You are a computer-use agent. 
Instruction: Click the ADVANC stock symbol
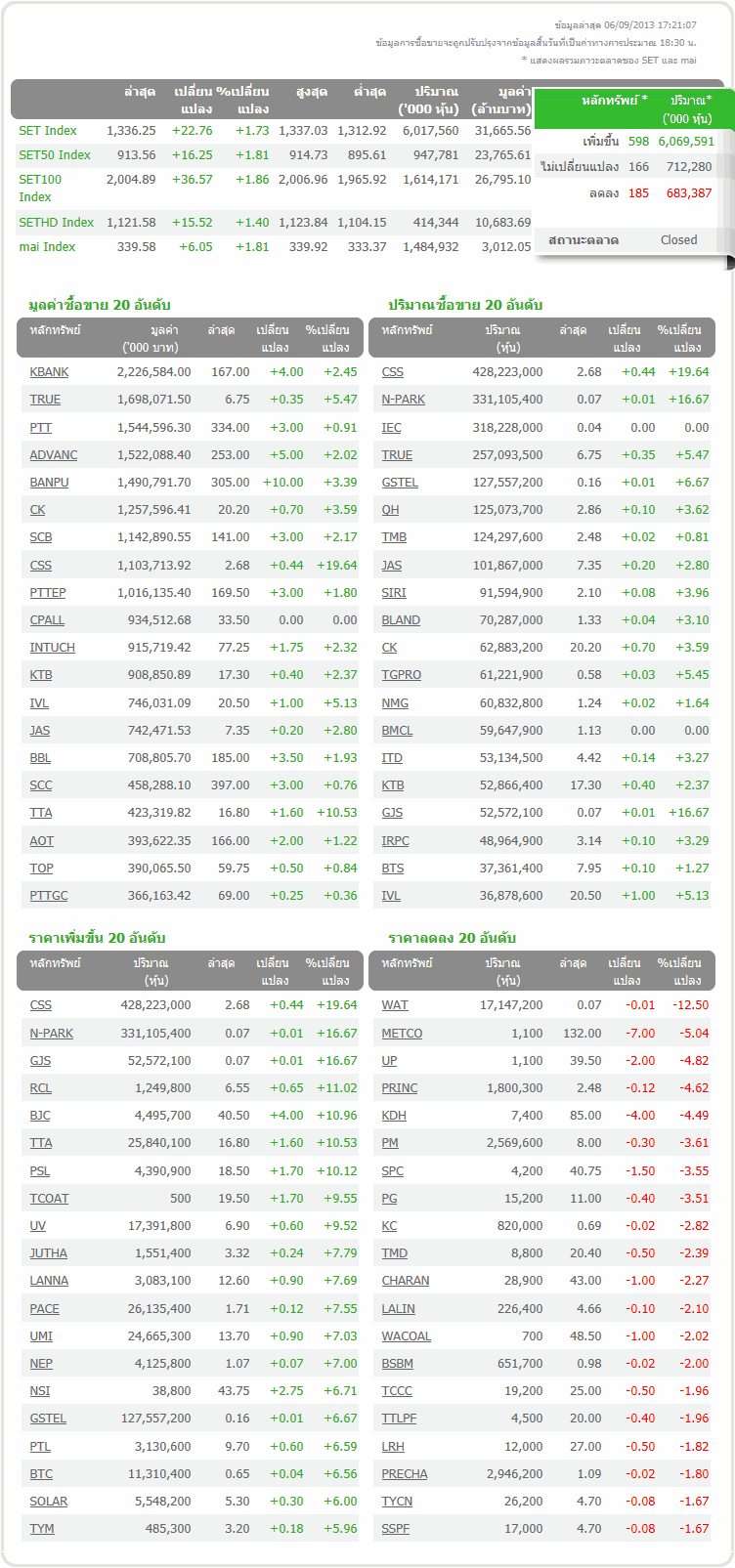coord(54,455)
